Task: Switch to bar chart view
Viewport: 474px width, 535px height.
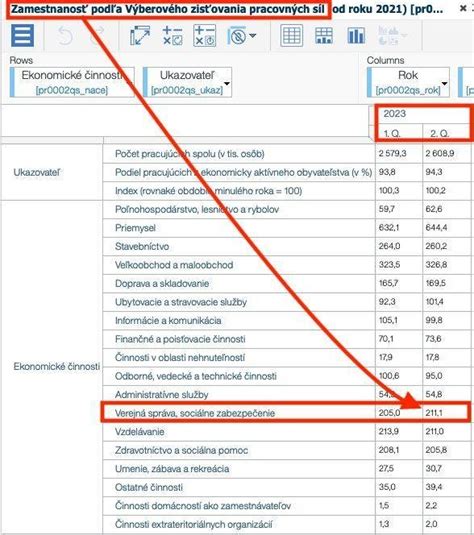Action: [356, 35]
